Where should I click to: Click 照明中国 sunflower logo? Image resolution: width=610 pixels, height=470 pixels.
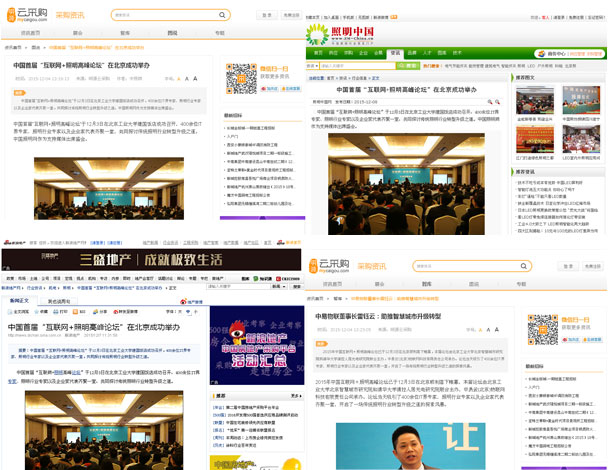[x=317, y=34]
